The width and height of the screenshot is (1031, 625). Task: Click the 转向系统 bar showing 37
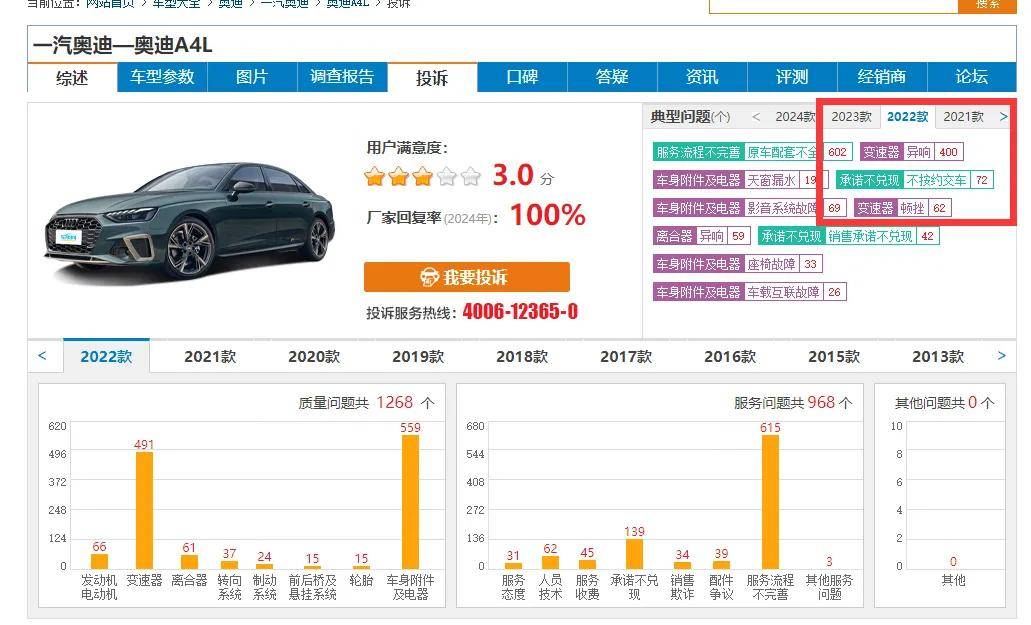(x=229, y=565)
